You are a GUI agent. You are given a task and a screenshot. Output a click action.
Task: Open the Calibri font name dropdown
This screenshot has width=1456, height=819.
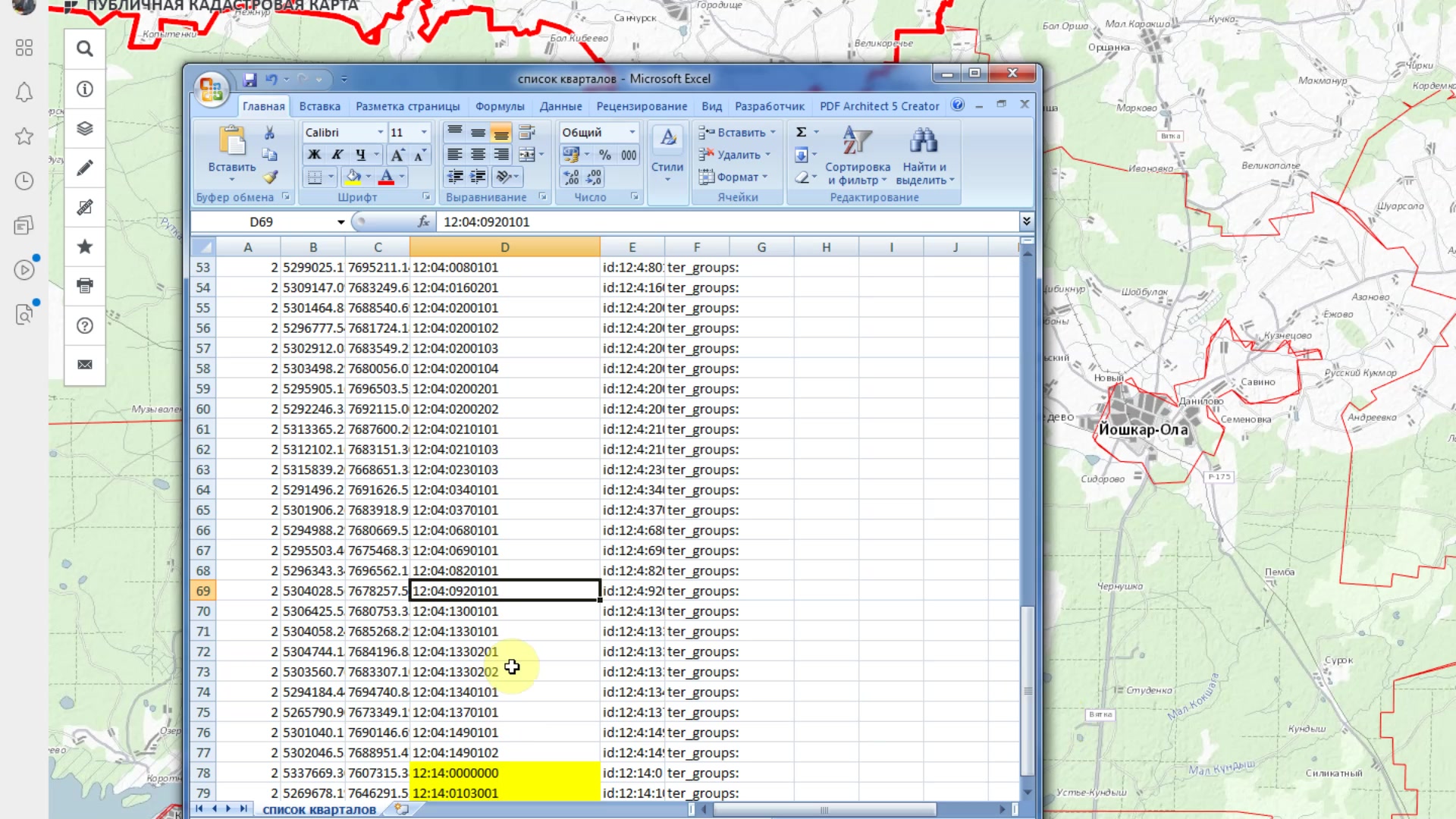(380, 133)
